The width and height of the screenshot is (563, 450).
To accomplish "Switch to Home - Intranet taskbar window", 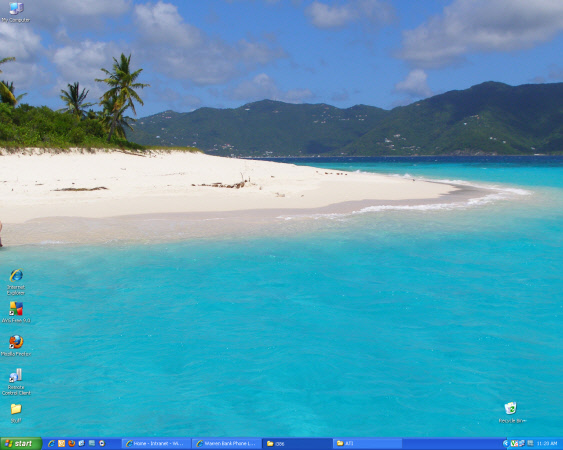I will point(156,444).
